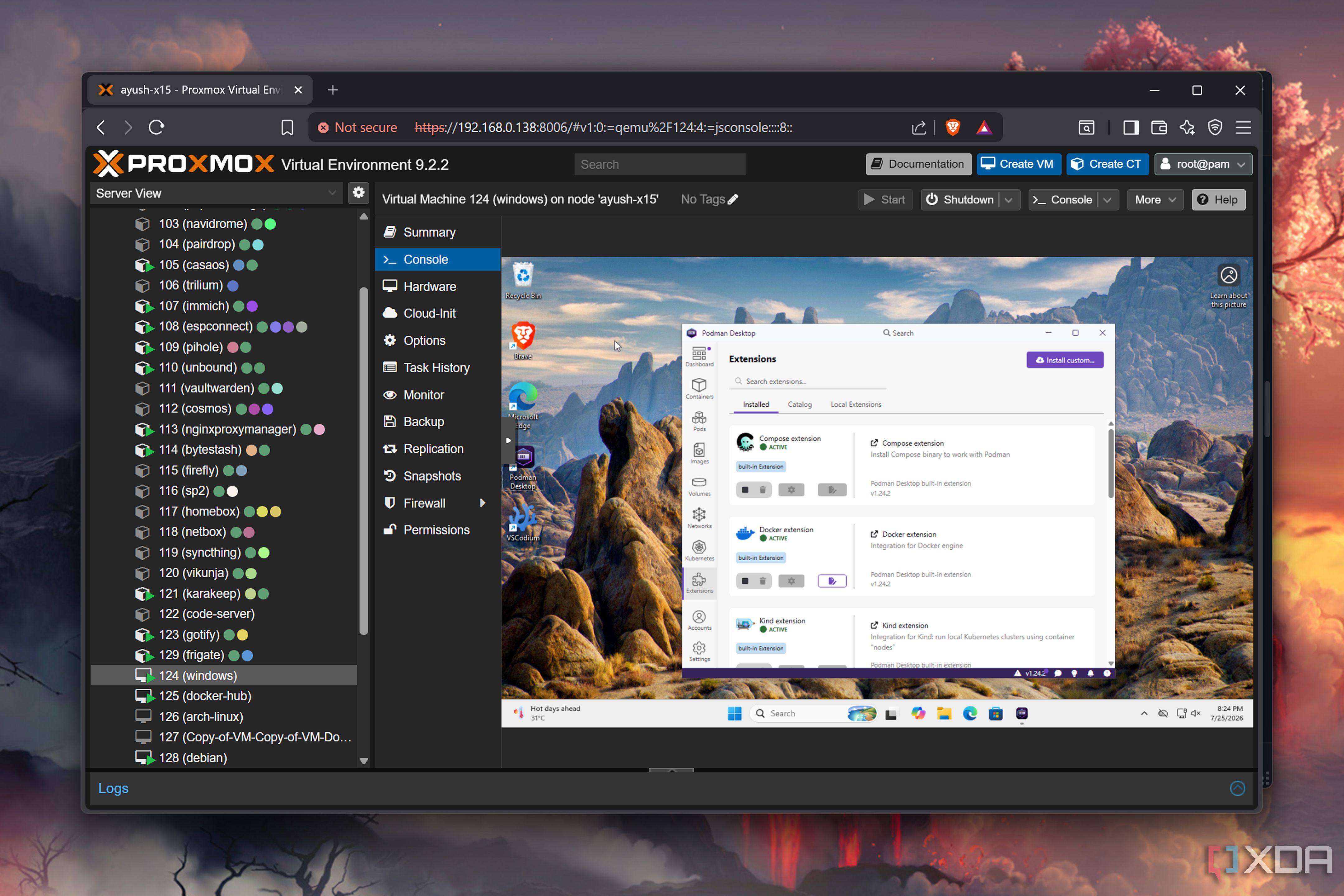Bookmark this page with the bookmark icon
Screen dimensions: 1344x896
[x=287, y=127]
